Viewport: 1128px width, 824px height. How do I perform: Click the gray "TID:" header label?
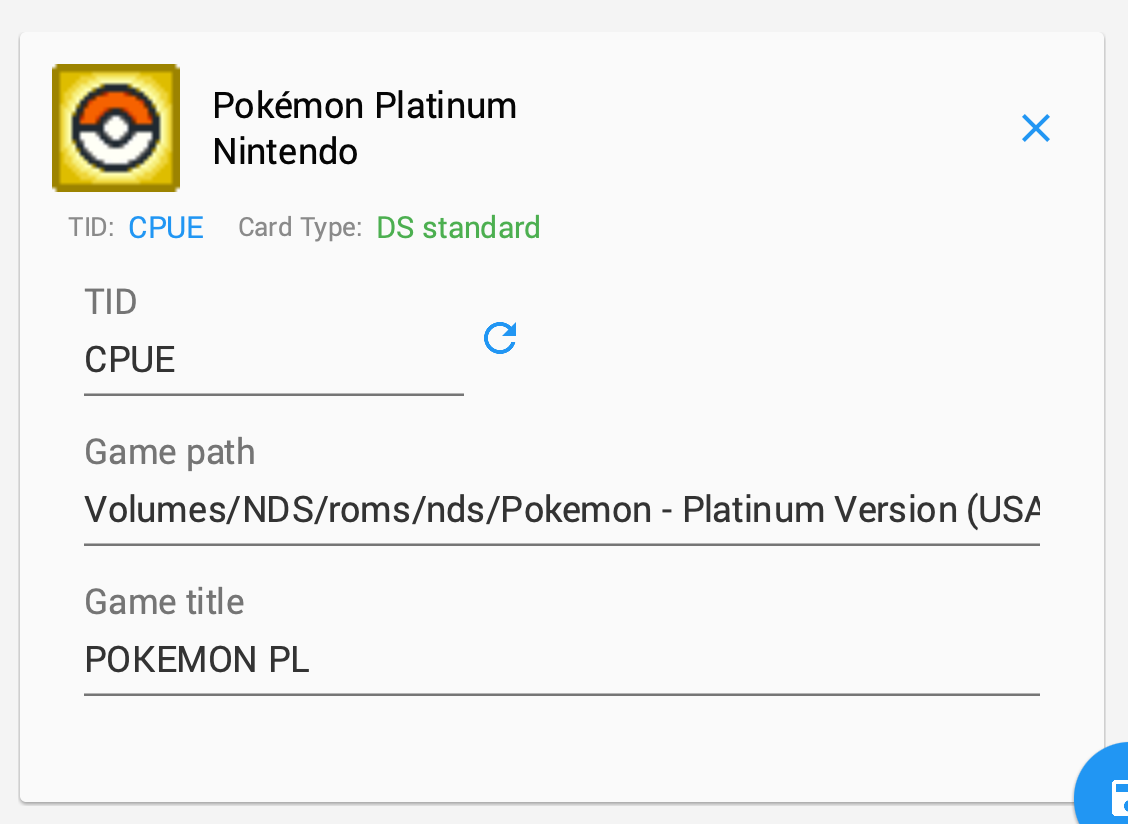point(91,227)
